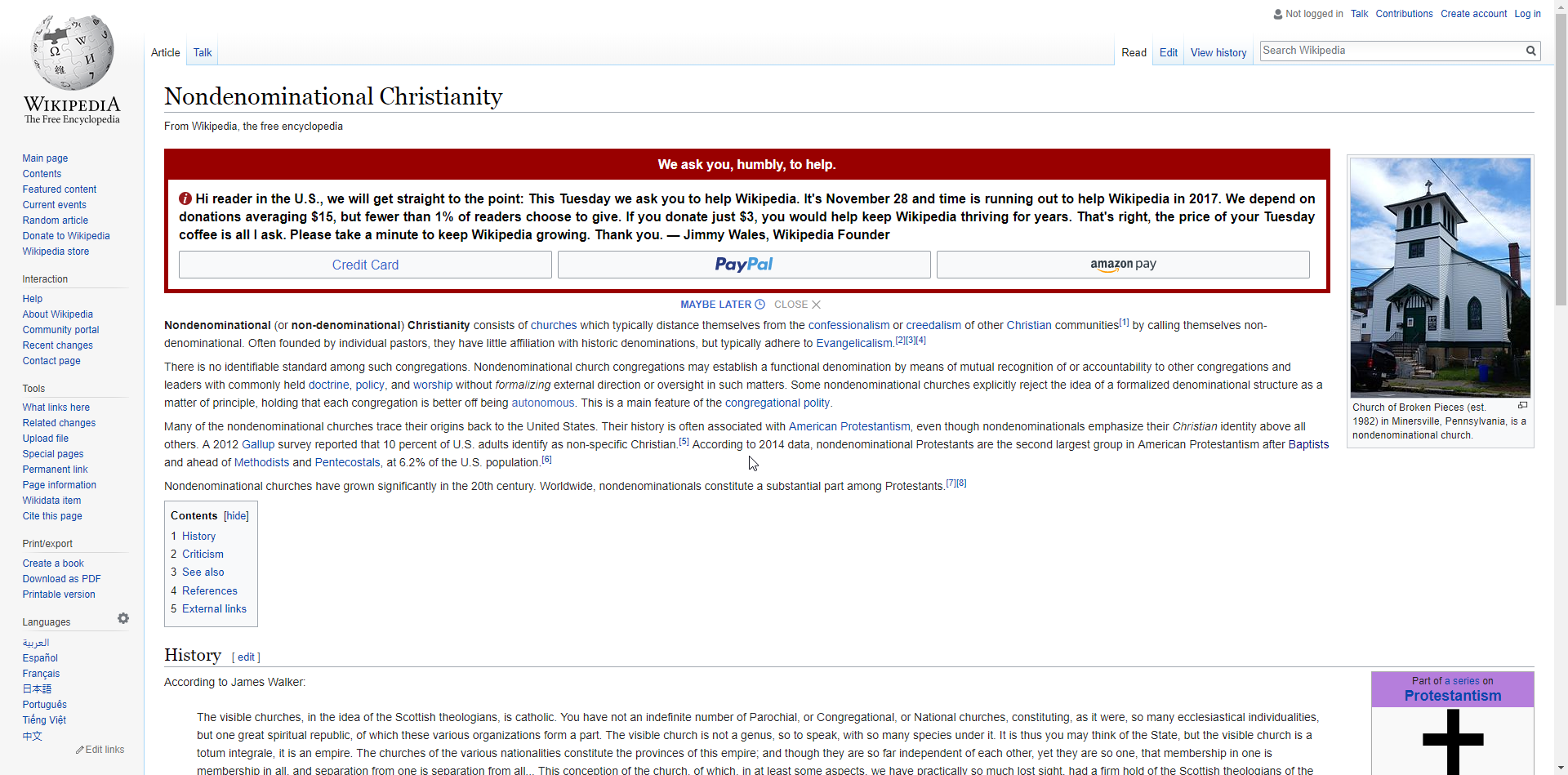Screen dimensions: 1568x775
Task: Select the Credit Card donation button
Action: coord(365,265)
